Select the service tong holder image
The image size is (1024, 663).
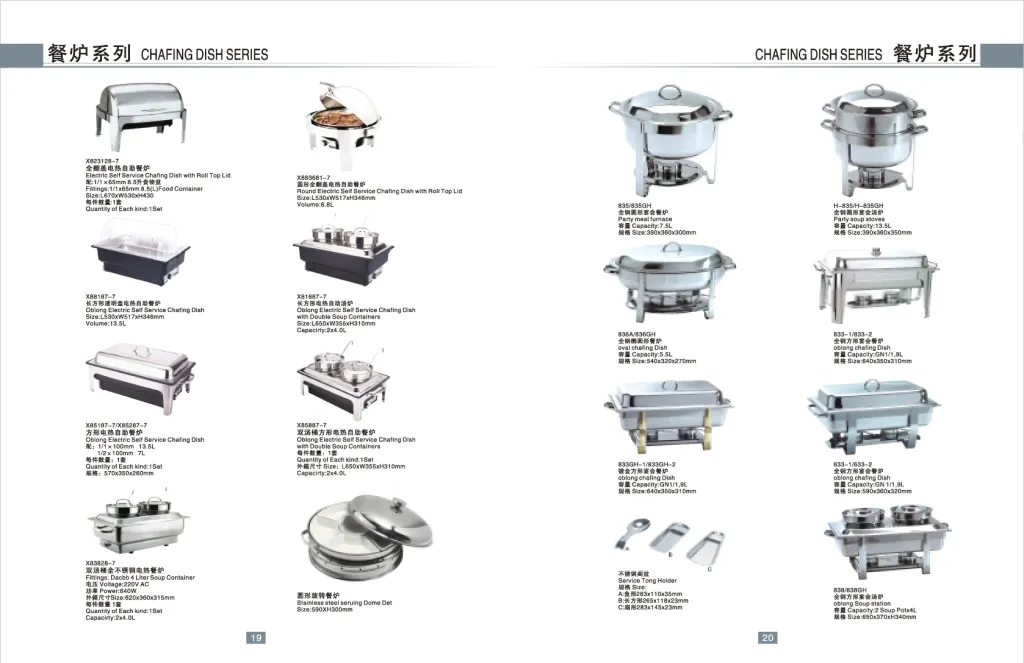[x=662, y=538]
